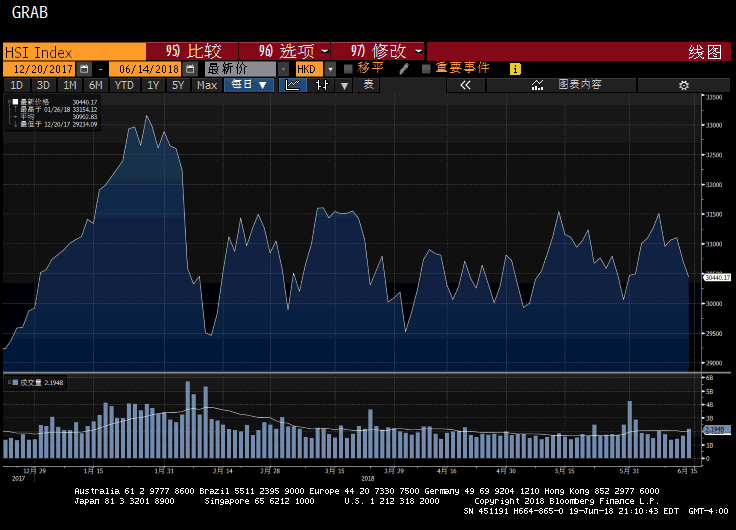The width and height of the screenshot is (736, 530).
Task: Open the start date calendar picker
Action: 84,69
